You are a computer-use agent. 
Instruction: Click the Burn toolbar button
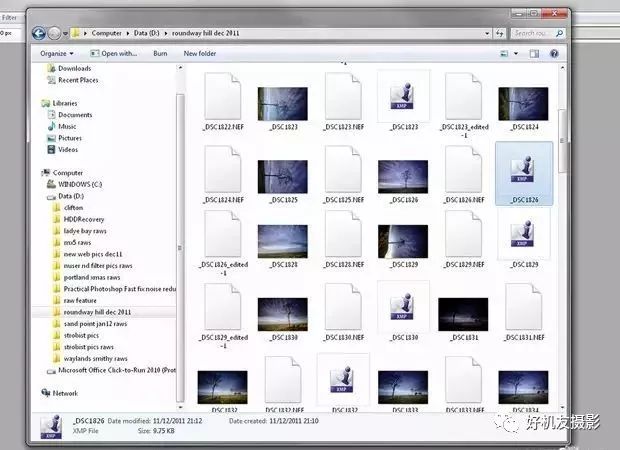[160, 53]
